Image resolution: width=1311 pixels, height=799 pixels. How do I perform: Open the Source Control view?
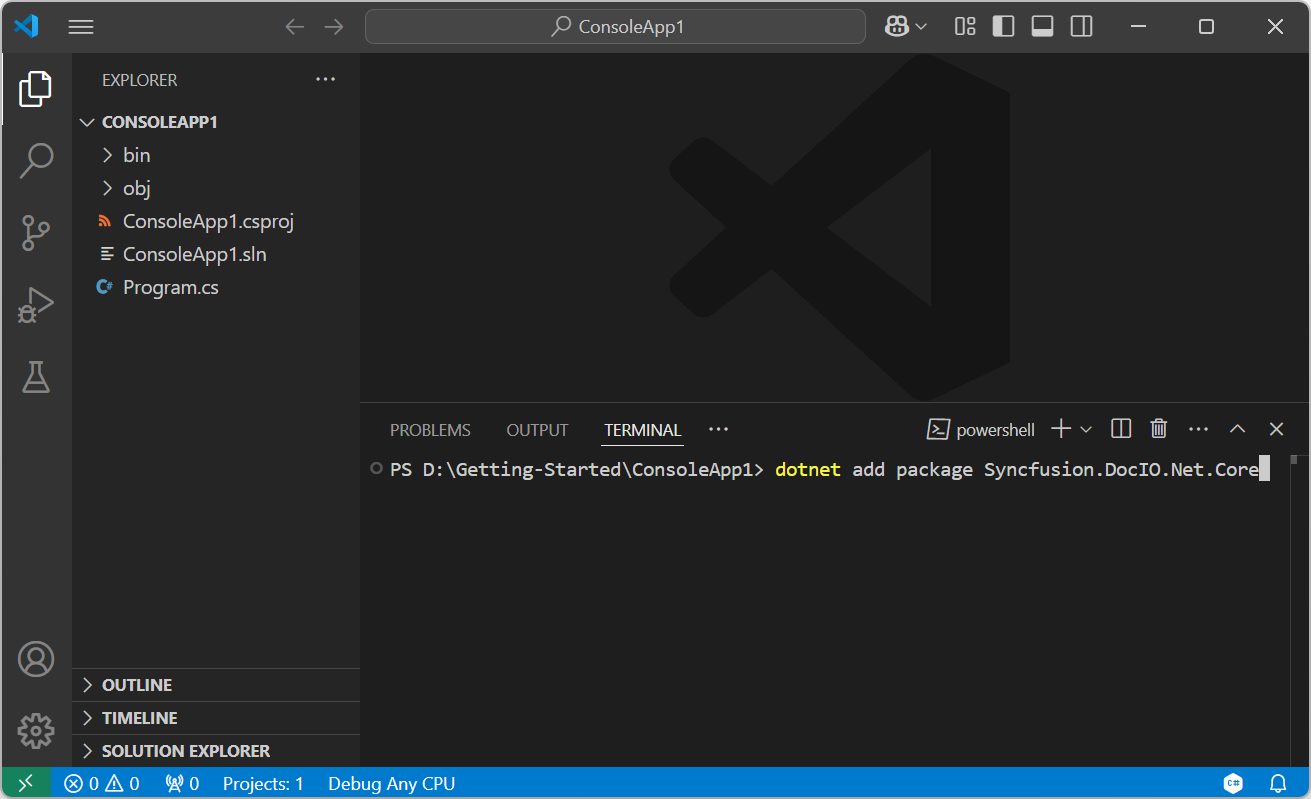pyautogui.click(x=36, y=233)
